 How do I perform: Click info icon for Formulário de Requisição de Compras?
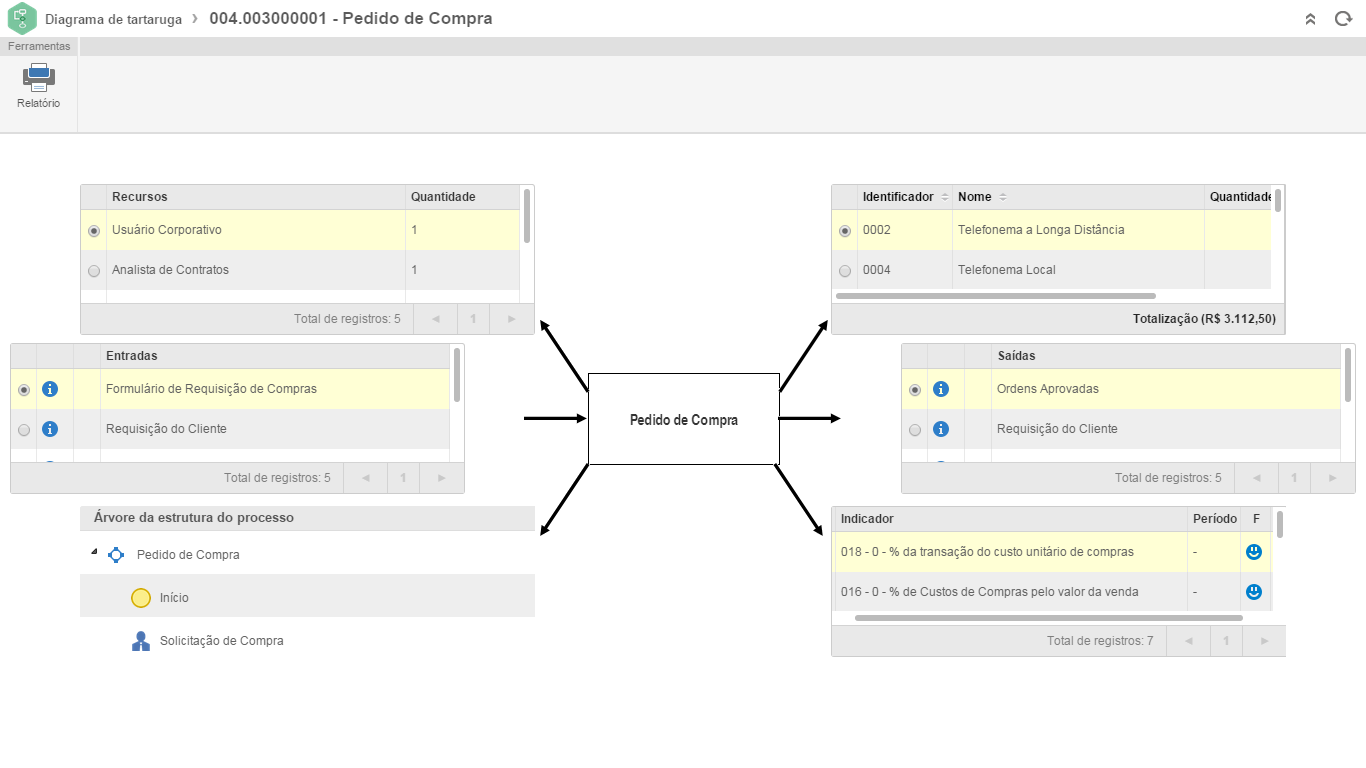[x=50, y=389]
